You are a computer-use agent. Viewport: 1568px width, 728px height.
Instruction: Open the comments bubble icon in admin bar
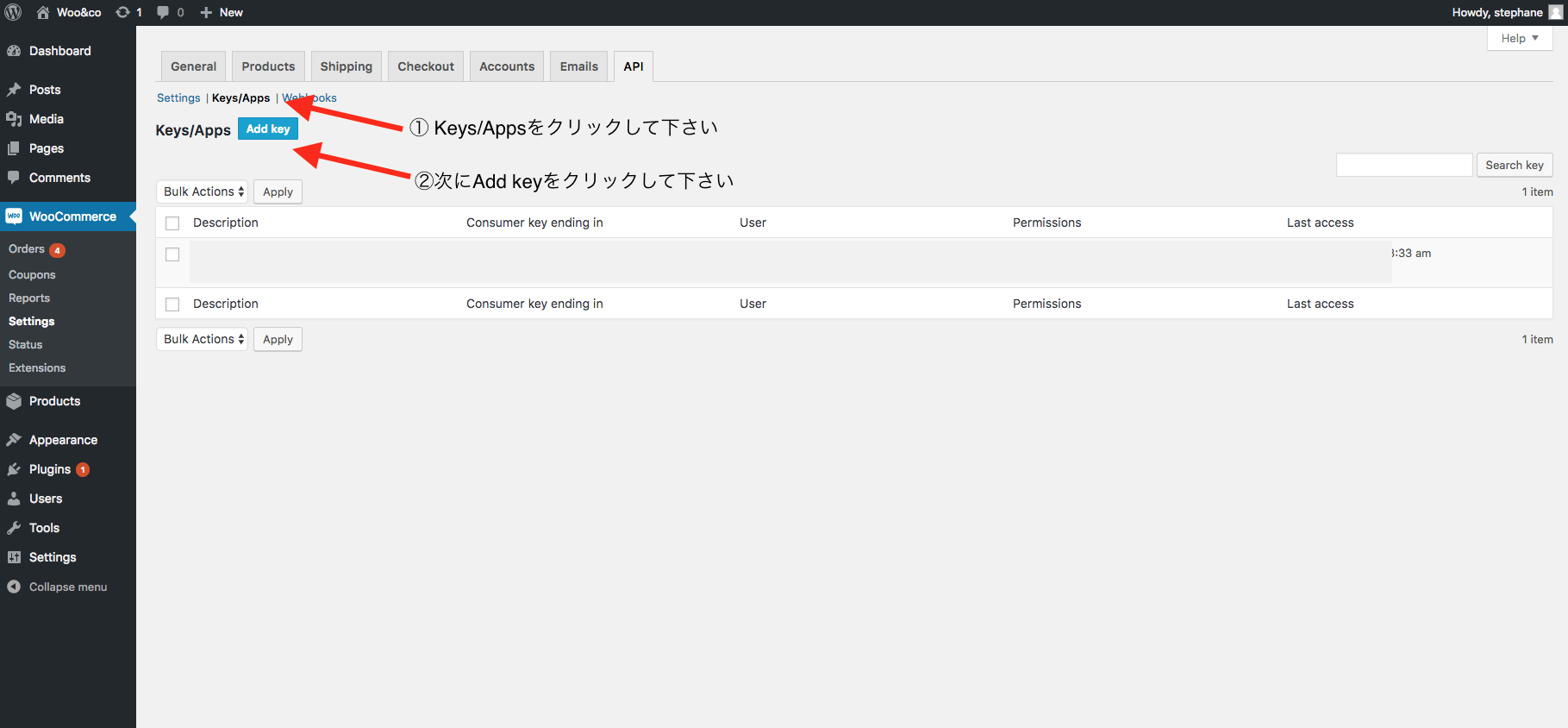click(163, 12)
